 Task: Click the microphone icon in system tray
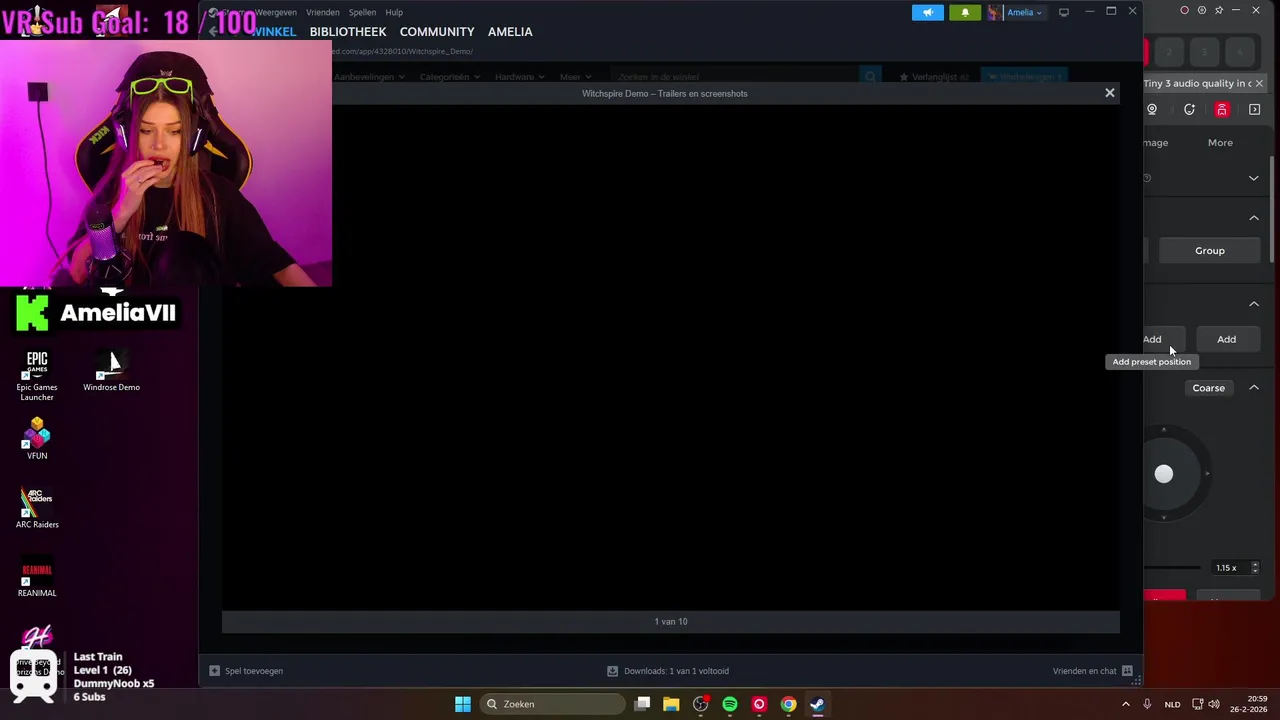(x=1147, y=704)
